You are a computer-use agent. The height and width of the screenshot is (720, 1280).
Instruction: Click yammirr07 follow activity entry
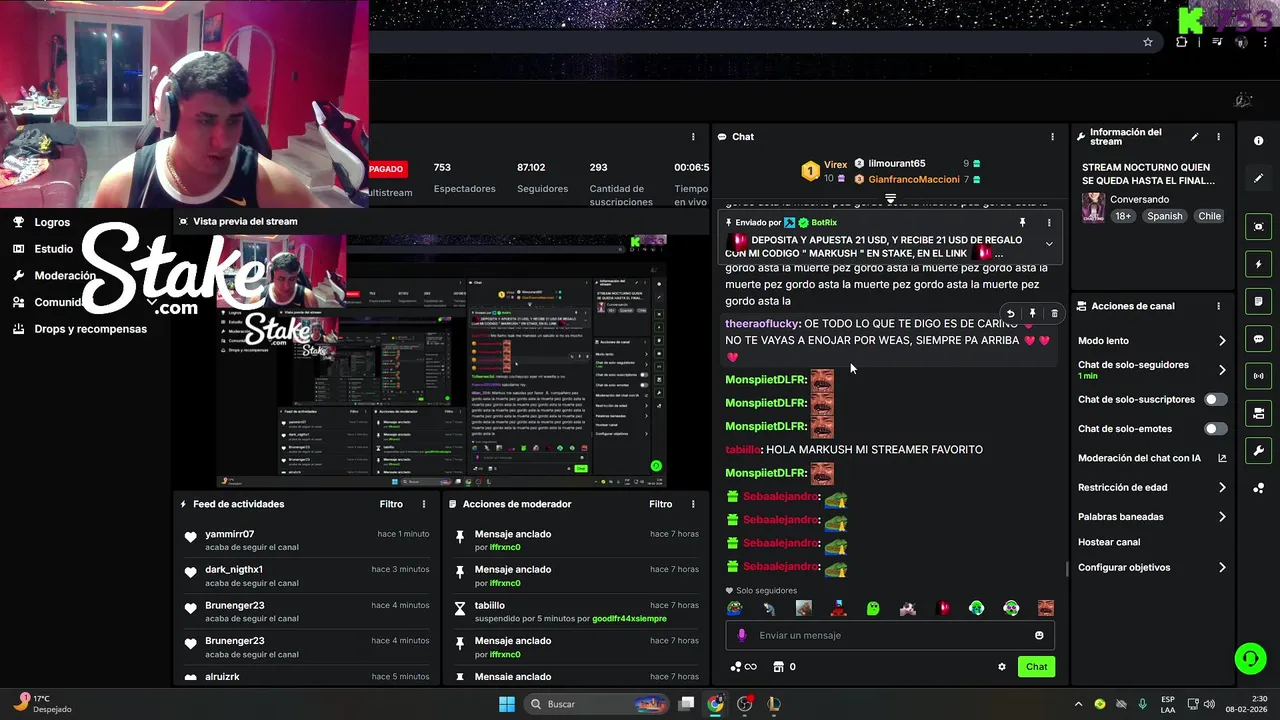point(306,540)
